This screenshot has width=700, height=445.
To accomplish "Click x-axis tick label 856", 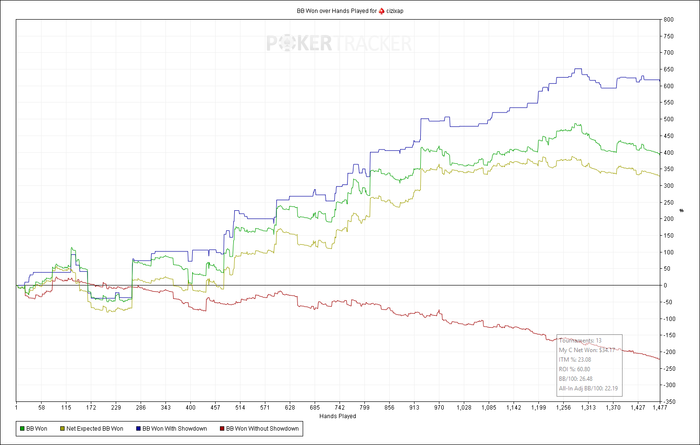I will pyautogui.click(x=389, y=408).
